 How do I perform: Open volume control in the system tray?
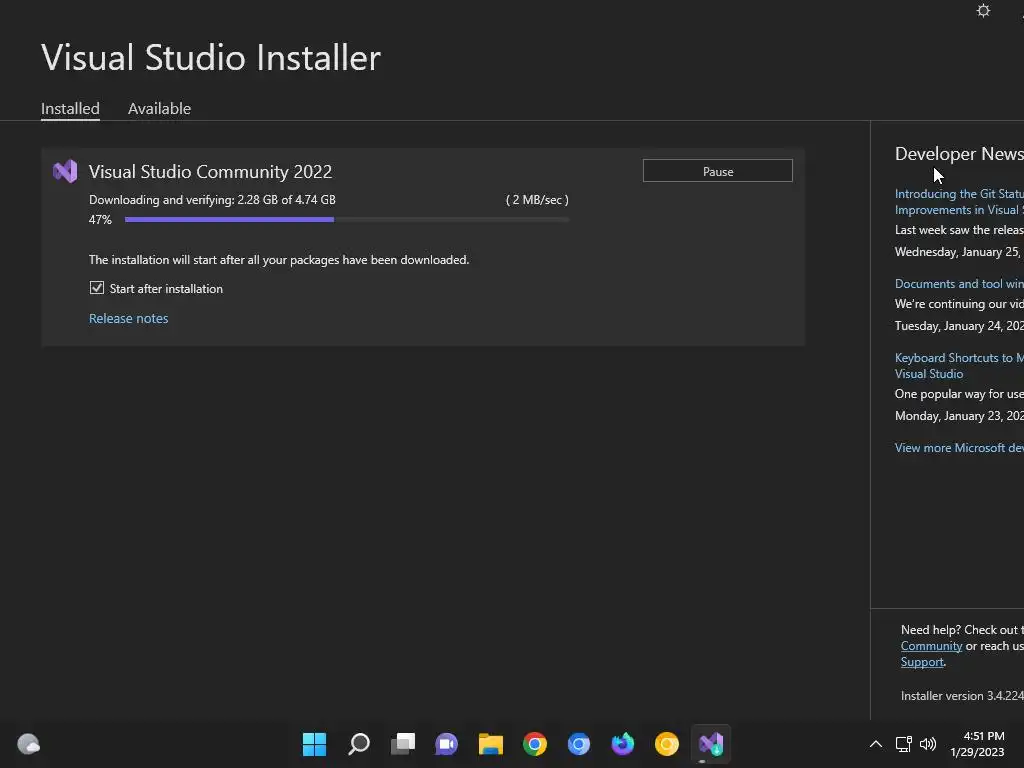(x=927, y=744)
